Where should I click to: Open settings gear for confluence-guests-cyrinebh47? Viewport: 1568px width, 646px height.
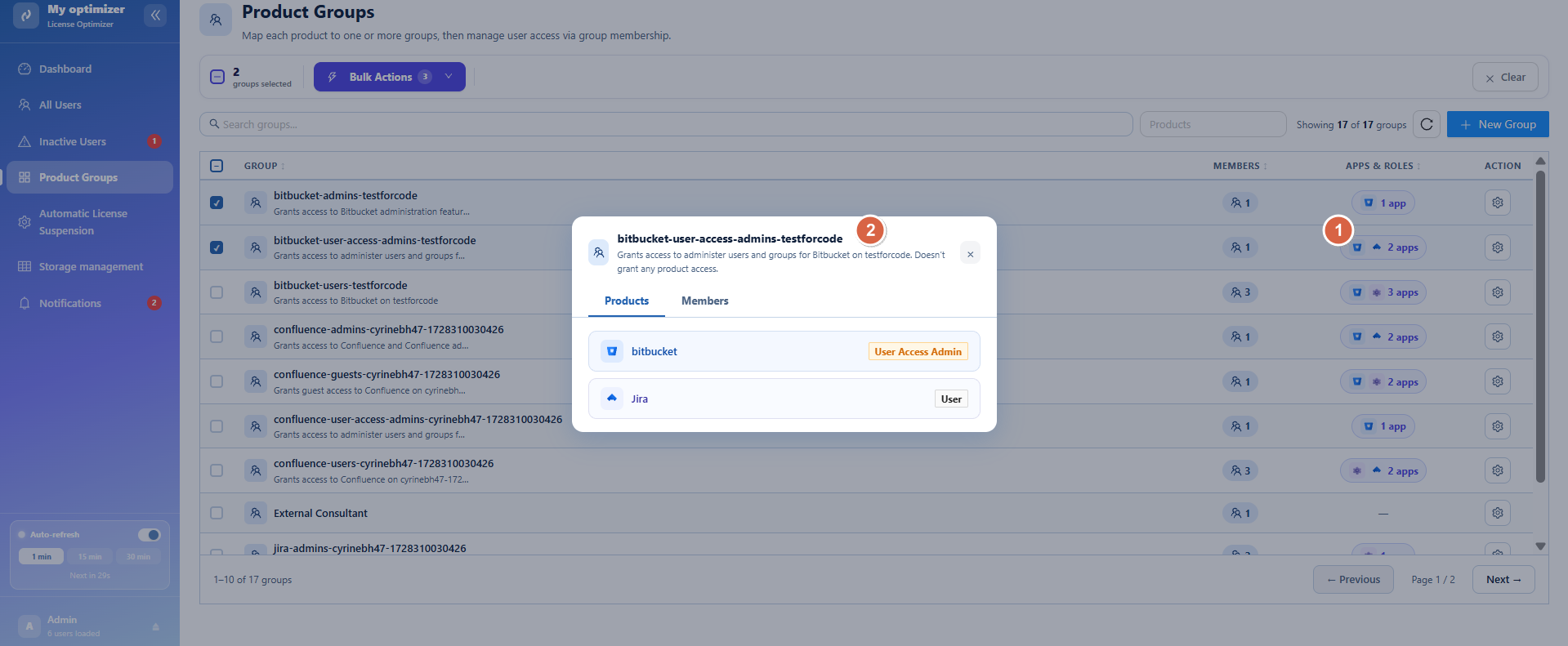pyautogui.click(x=1498, y=381)
